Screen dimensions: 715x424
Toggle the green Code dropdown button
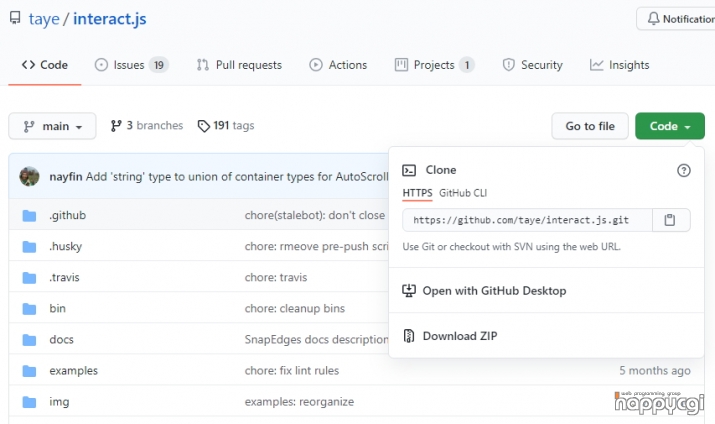[669, 126]
